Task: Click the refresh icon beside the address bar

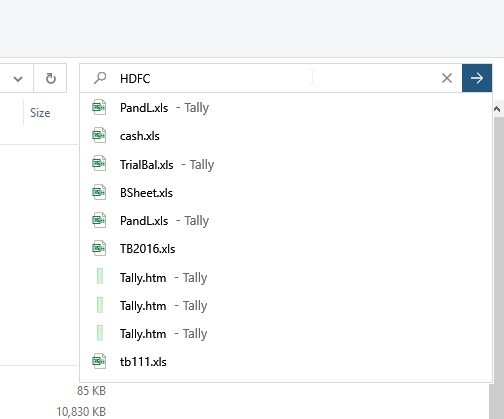Action: click(x=50, y=79)
